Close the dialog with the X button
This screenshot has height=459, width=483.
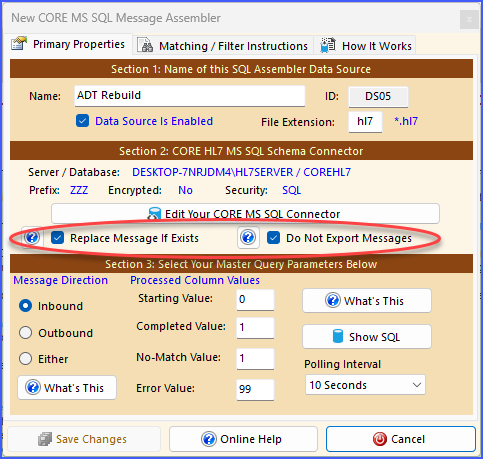(469, 19)
